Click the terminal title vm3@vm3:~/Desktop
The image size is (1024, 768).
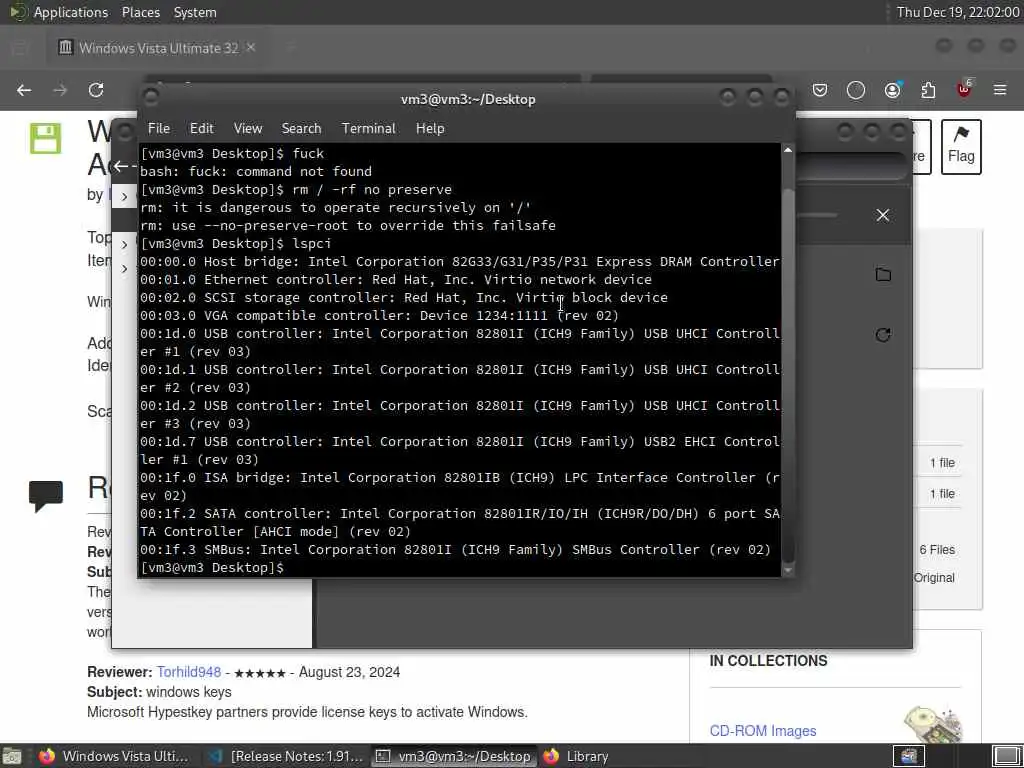468,99
